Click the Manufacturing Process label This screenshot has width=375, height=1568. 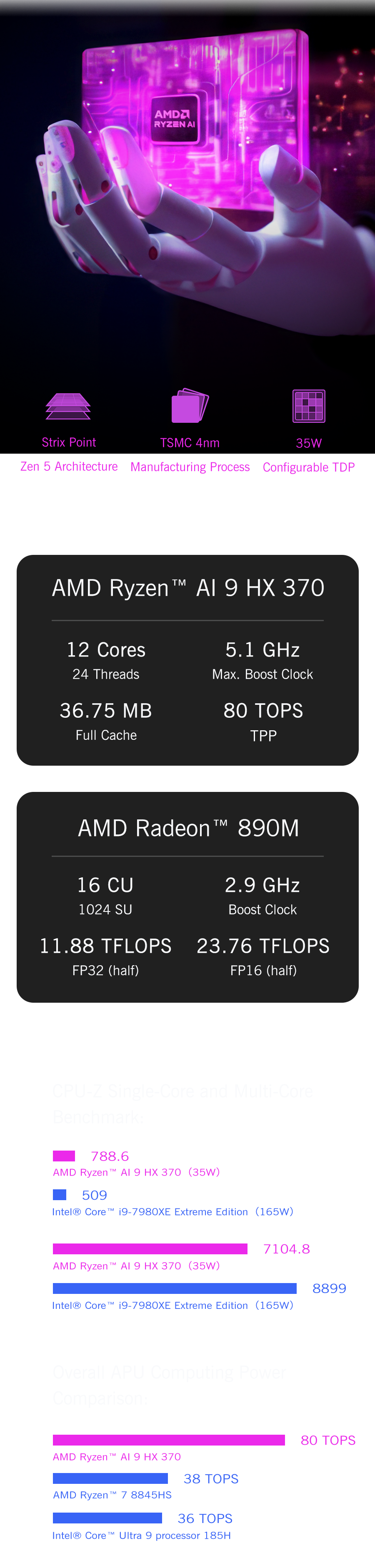click(x=190, y=467)
